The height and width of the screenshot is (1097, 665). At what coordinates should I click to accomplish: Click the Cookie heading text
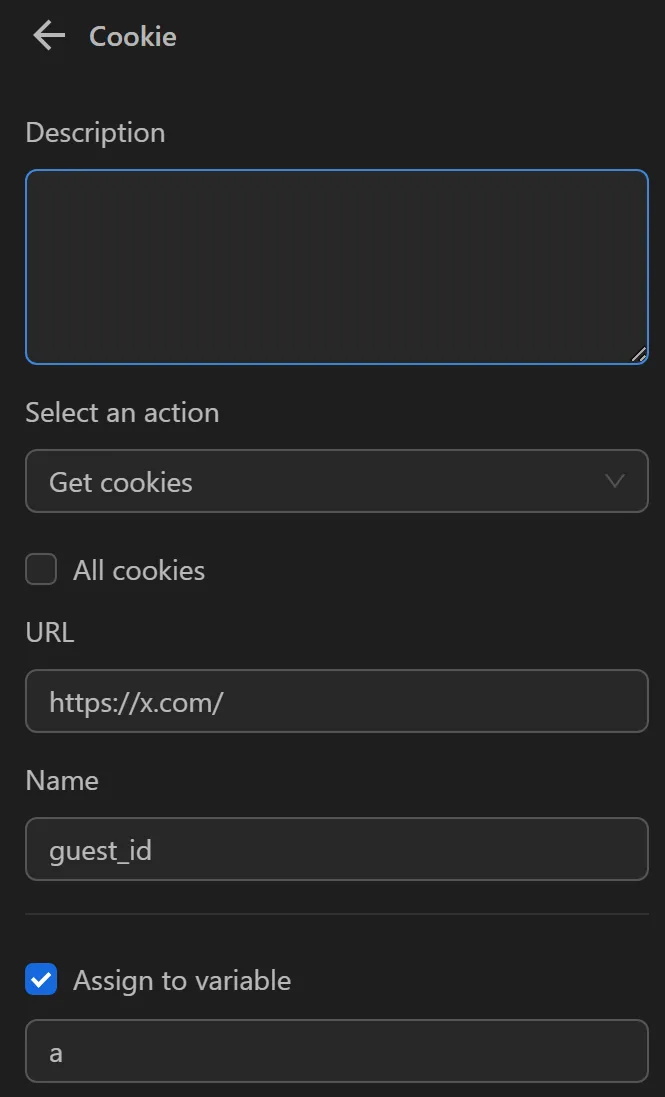(x=132, y=37)
